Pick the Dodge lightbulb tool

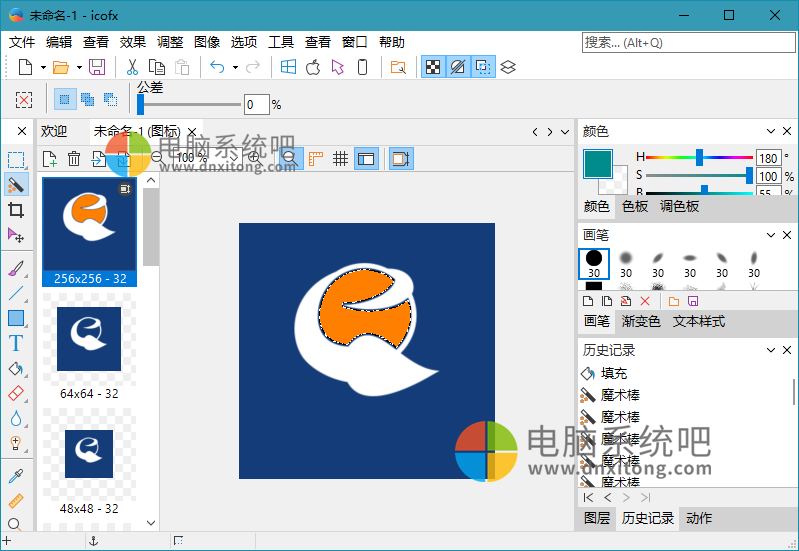click(x=16, y=443)
